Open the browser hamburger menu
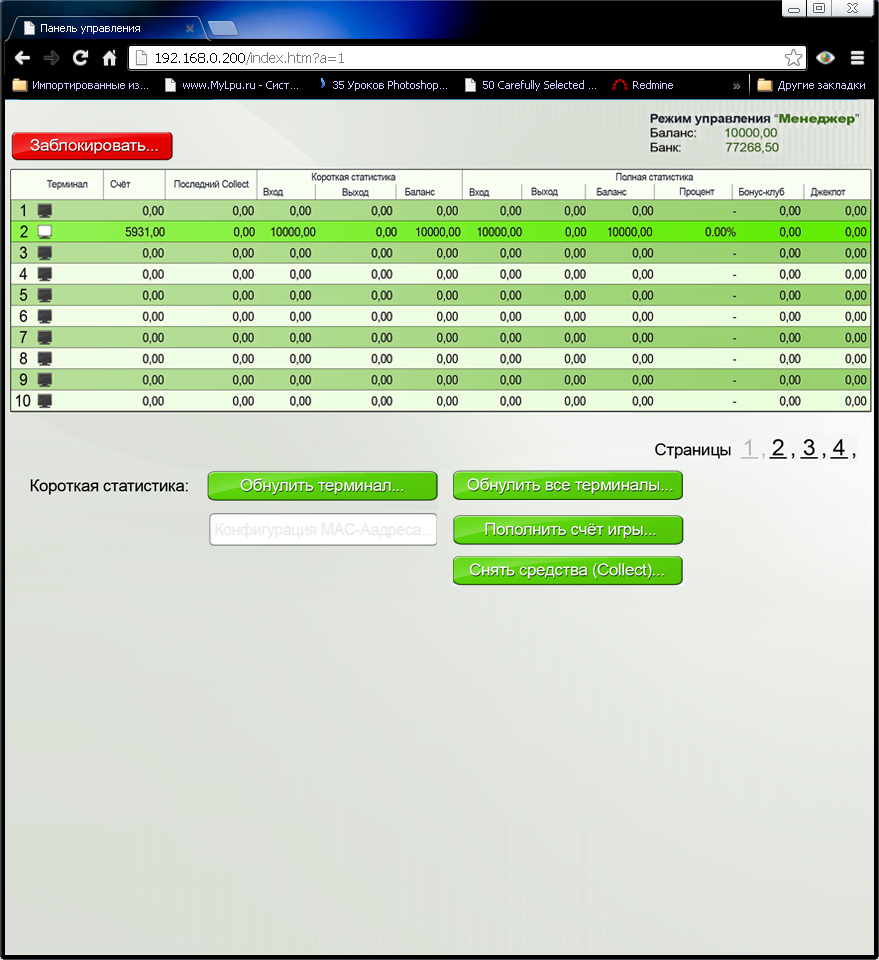This screenshot has height=960, width=879. [858, 58]
